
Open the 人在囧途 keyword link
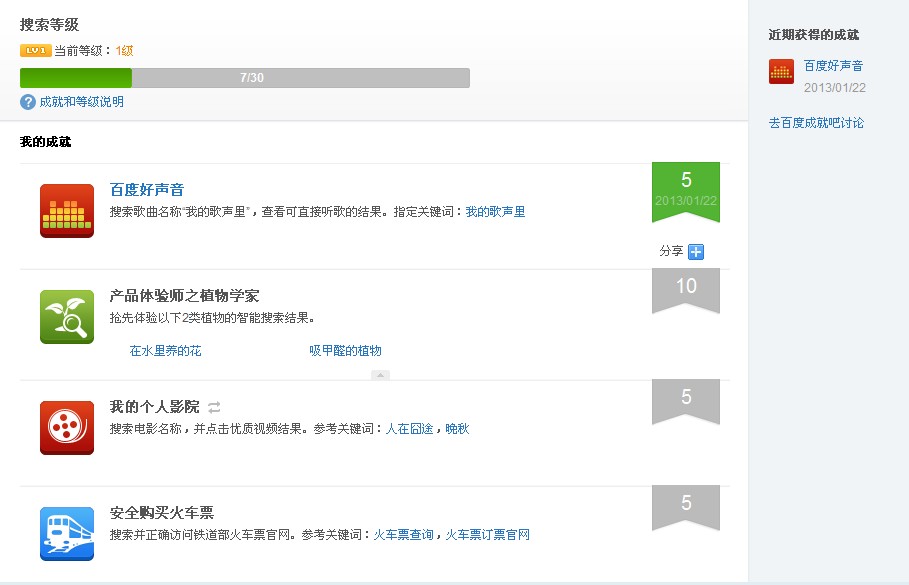tap(410, 429)
